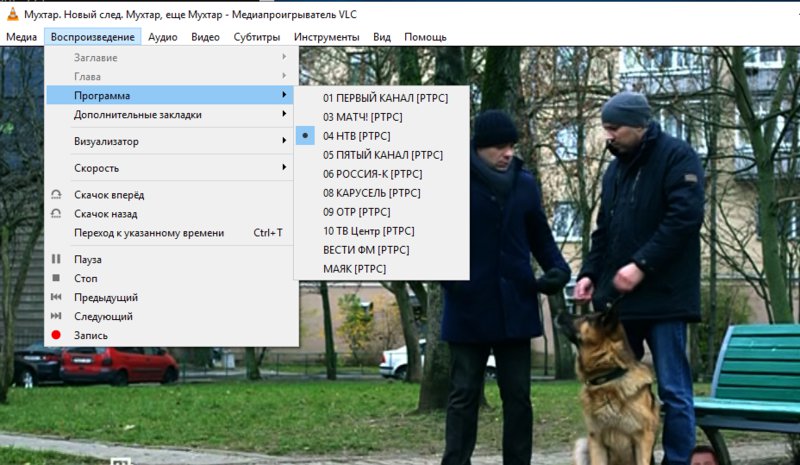Click the Previous track icon
800x465 pixels.
point(56,298)
